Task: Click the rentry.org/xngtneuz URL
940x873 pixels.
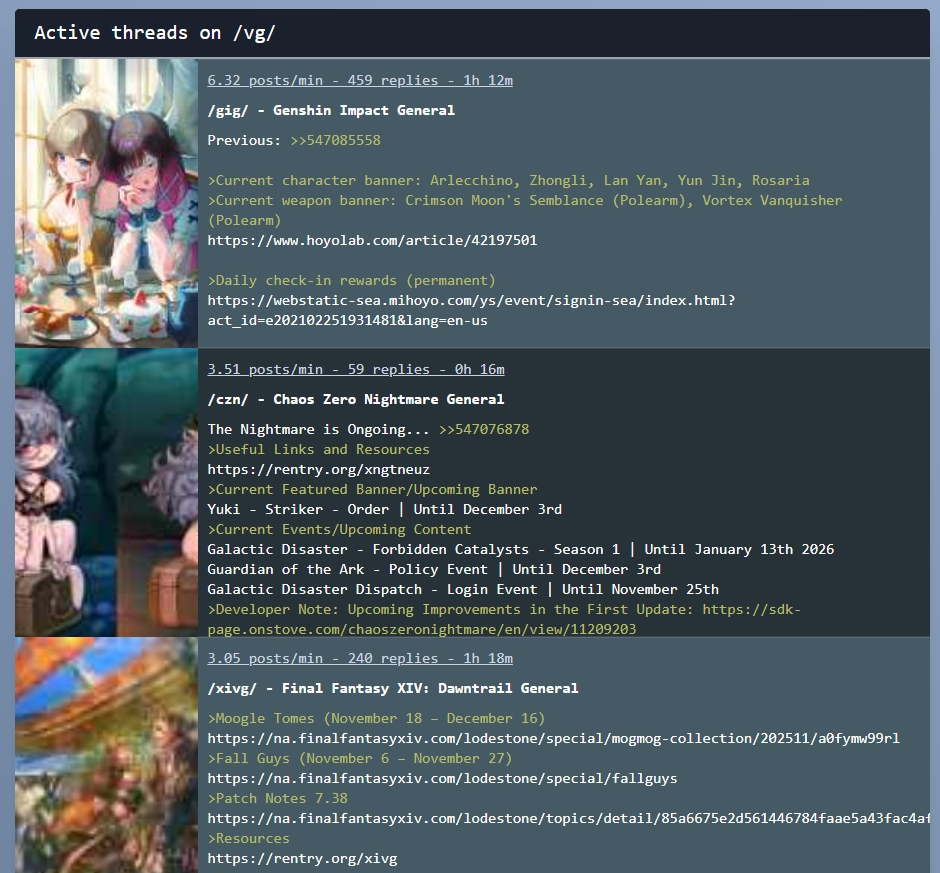Action: [318, 469]
